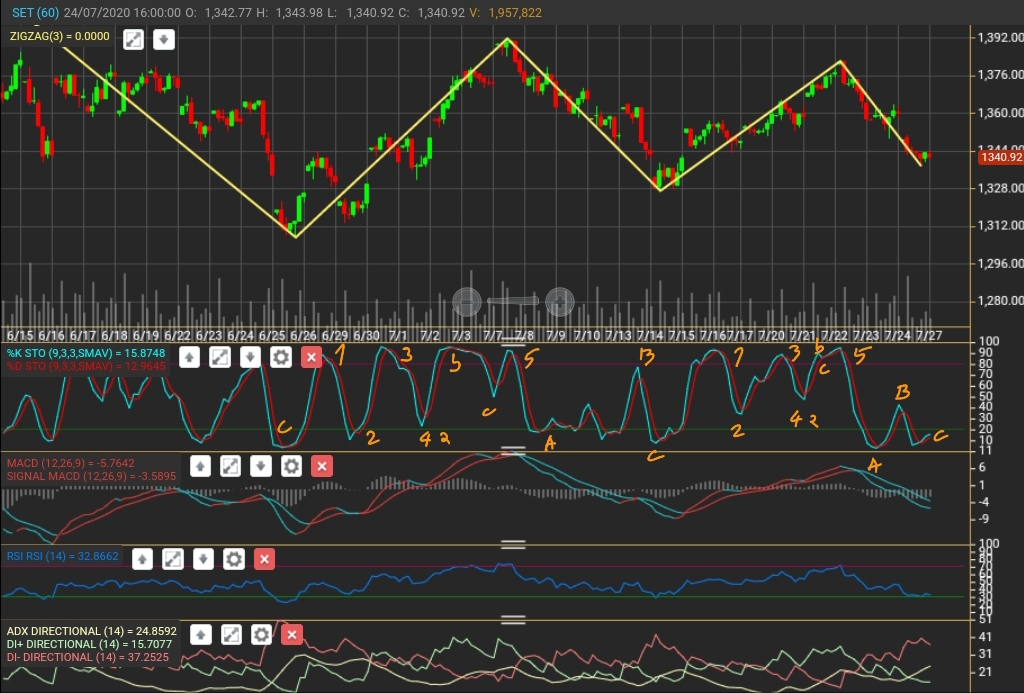This screenshot has height=693, width=1024.
Task: Click the MACD (12,26,9) value label
Action: pos(71,463)
